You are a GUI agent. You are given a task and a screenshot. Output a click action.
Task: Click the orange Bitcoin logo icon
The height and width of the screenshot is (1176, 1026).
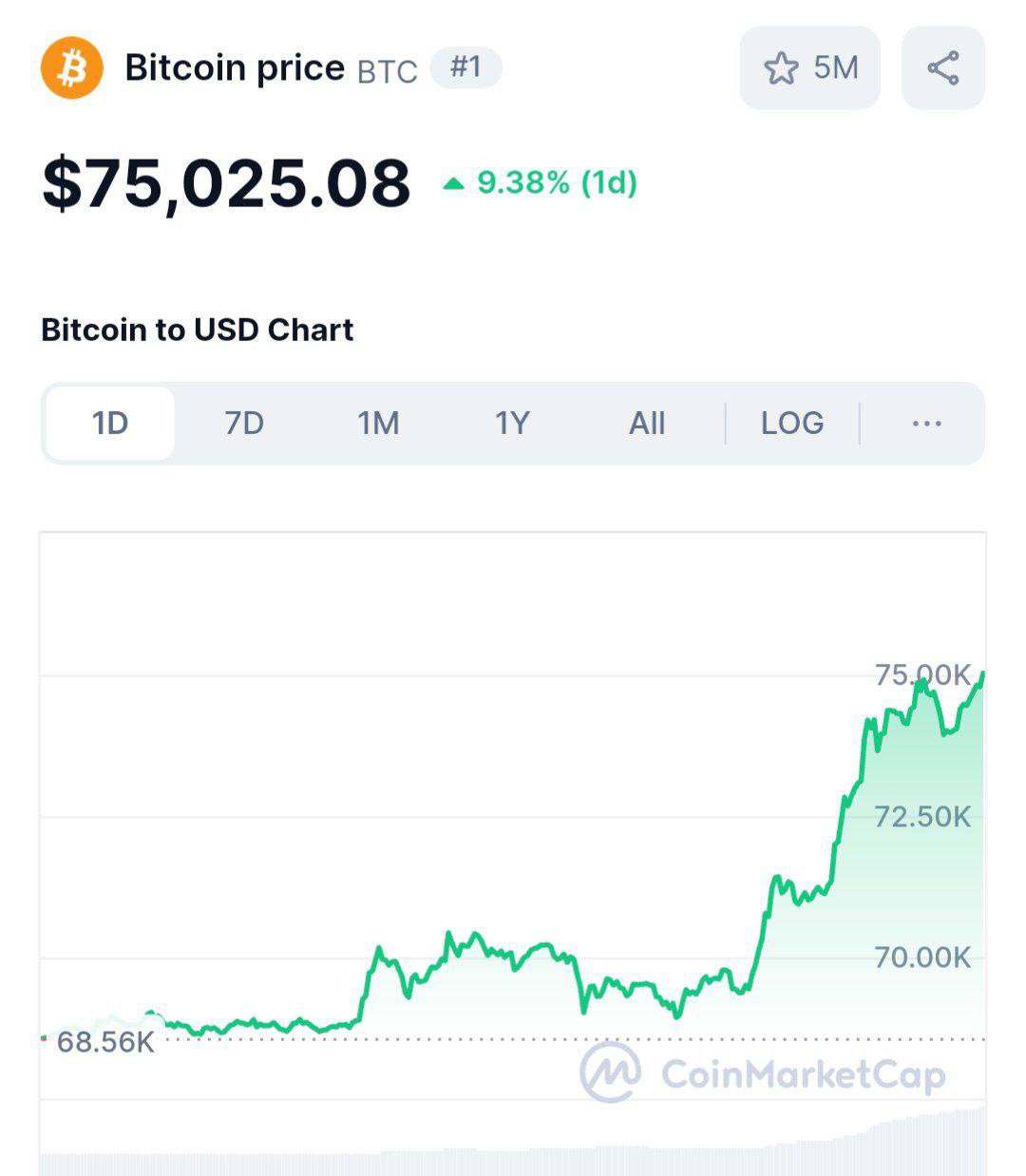coord(71,67)
